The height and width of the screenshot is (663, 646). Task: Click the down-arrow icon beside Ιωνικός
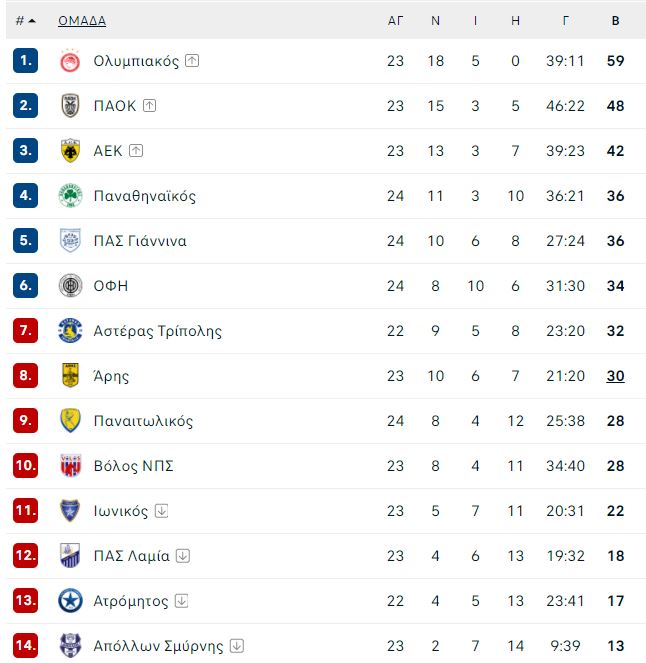click(161, 511)
